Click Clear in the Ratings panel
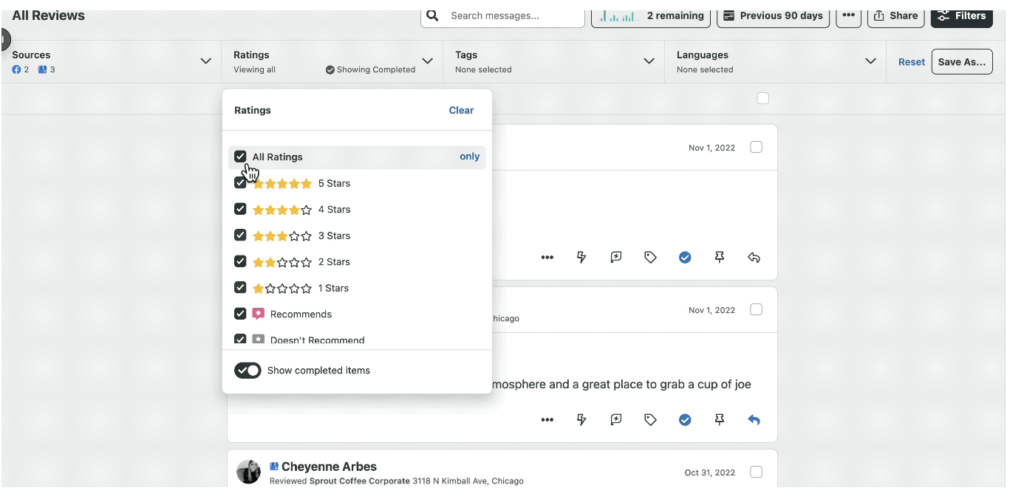The width and height of the screenshot is (1024, 499). coord(461,110)
